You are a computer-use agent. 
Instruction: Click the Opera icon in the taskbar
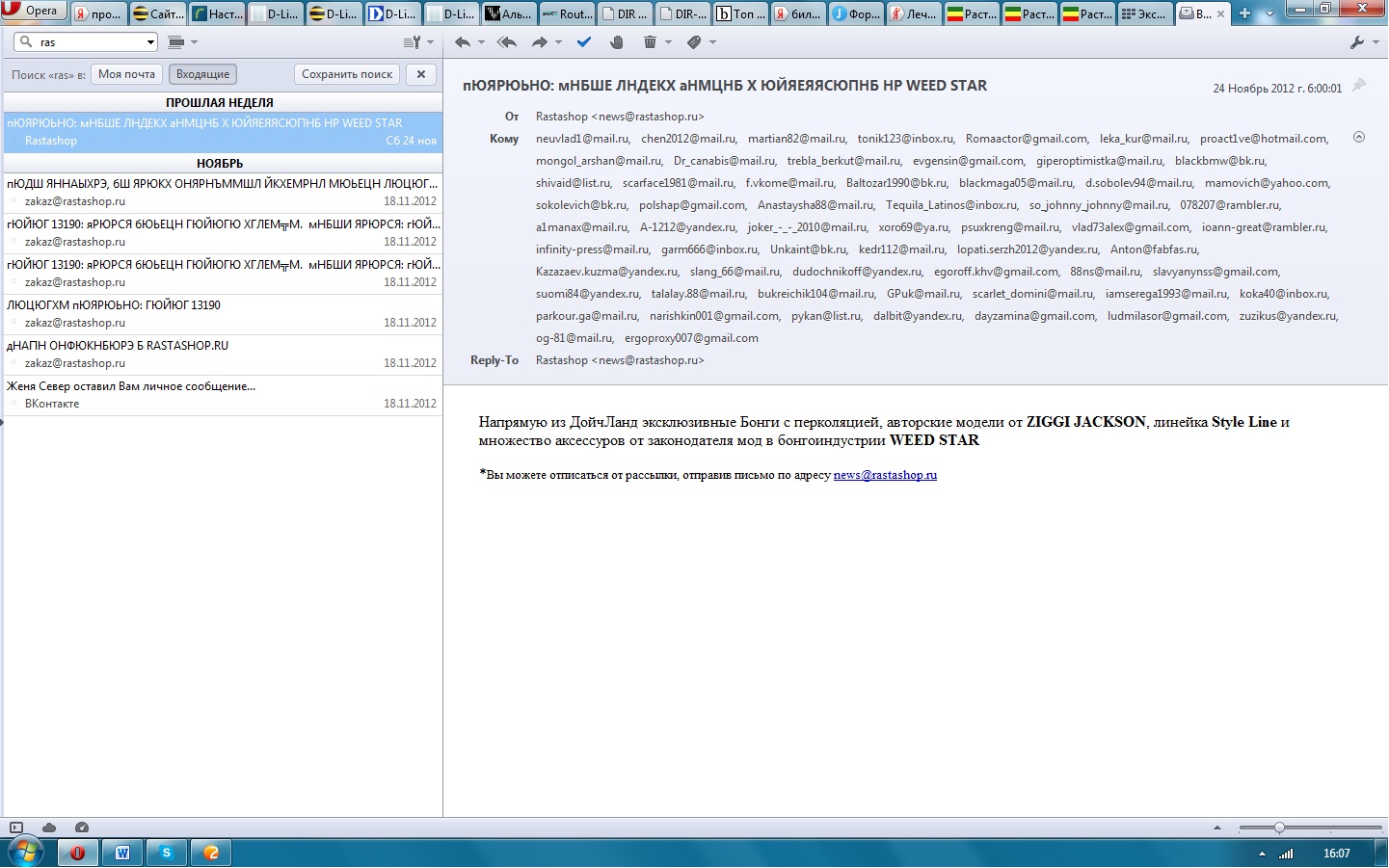click(77, 853)
